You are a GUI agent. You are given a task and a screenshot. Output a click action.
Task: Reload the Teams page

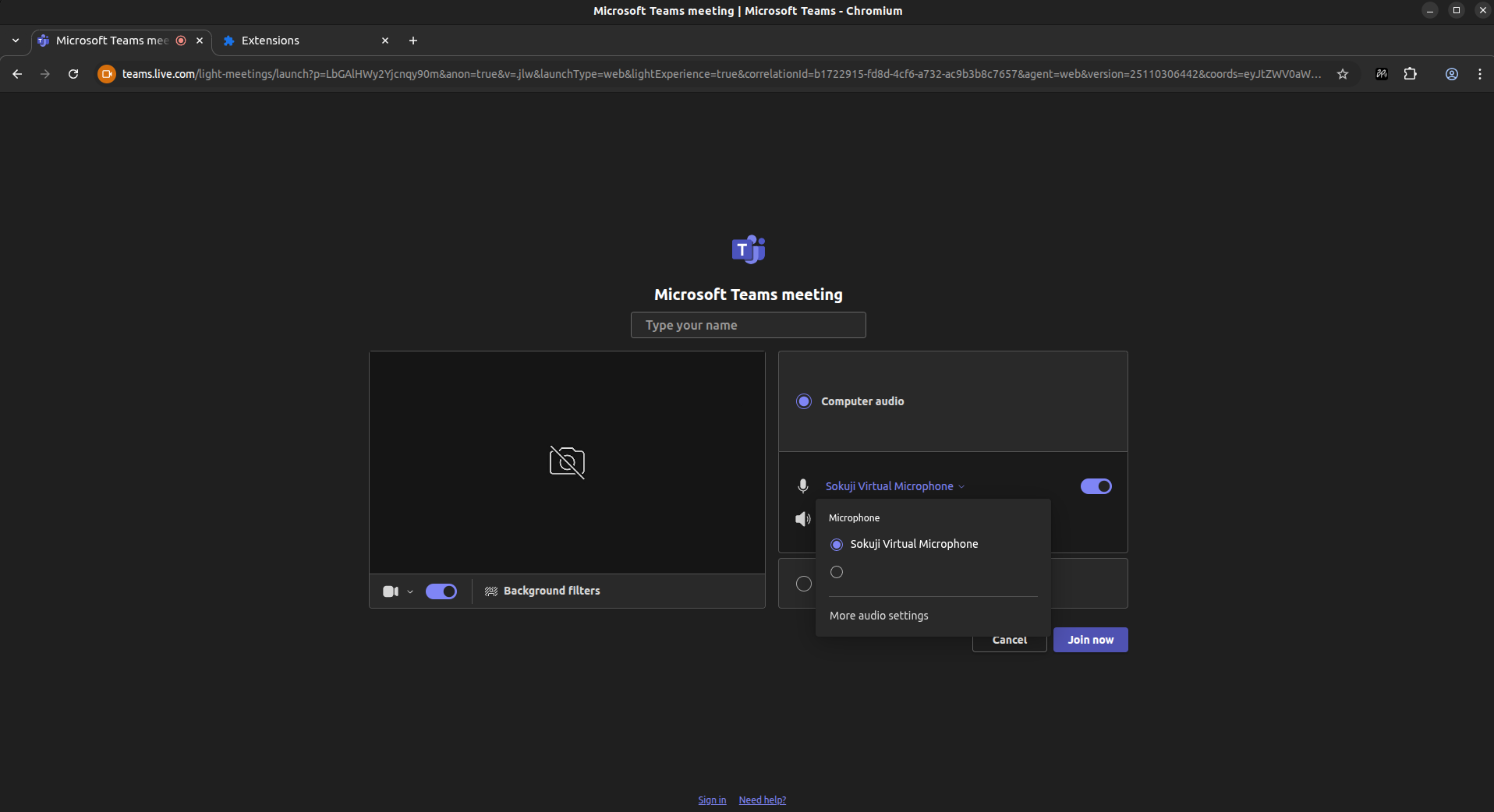tap(73, 74)
